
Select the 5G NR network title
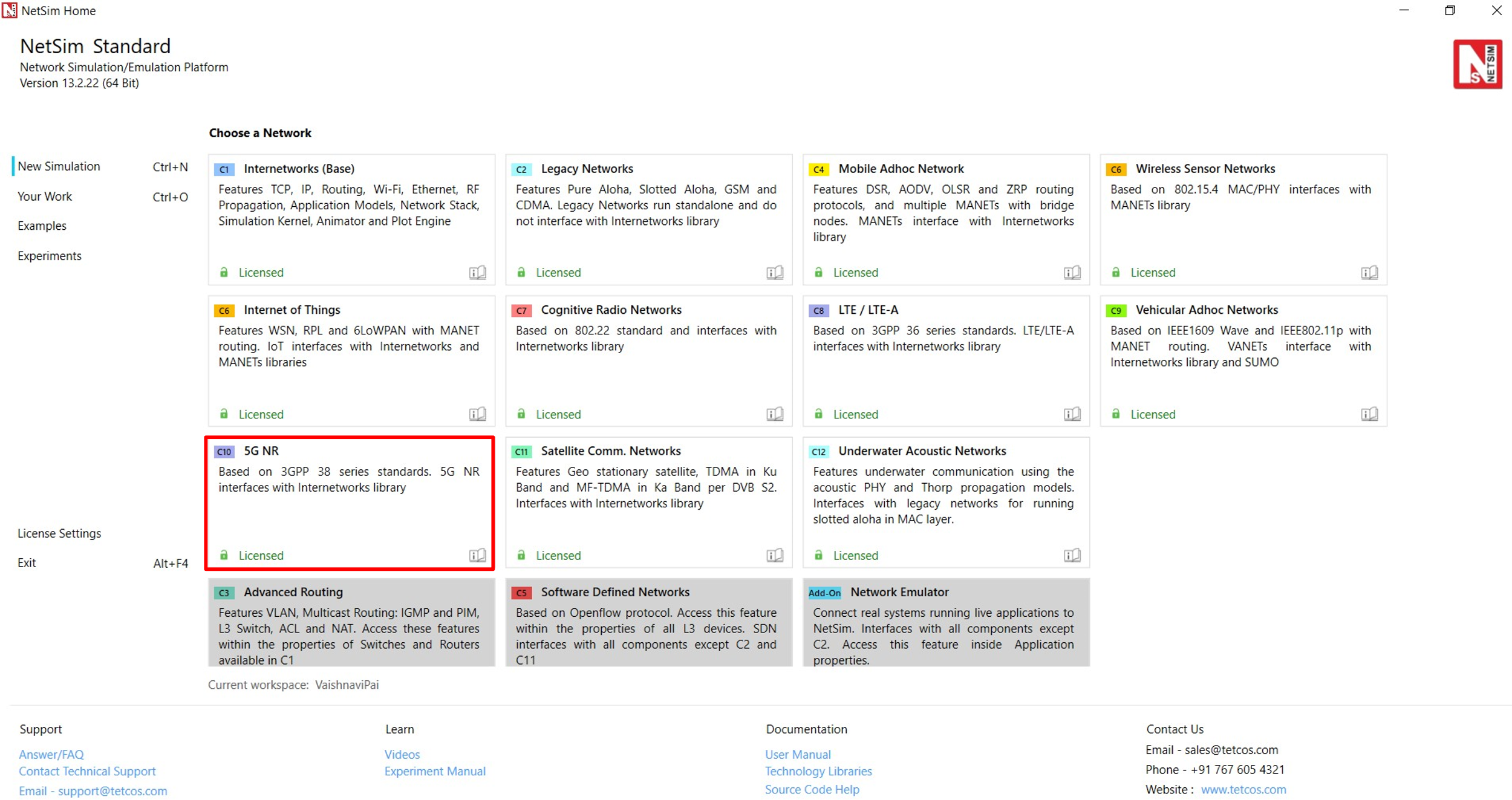pyautogui.click(x=261, y=451)
